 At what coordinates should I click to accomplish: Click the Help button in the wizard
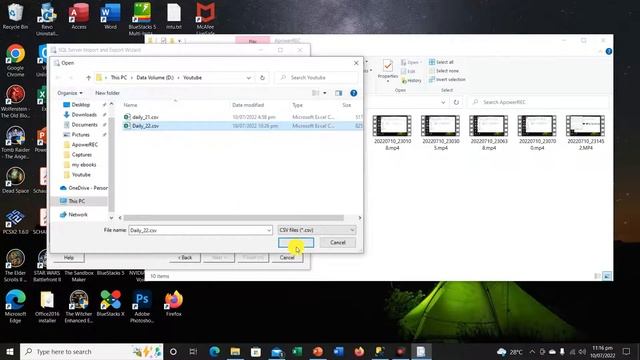coord(69,258)
